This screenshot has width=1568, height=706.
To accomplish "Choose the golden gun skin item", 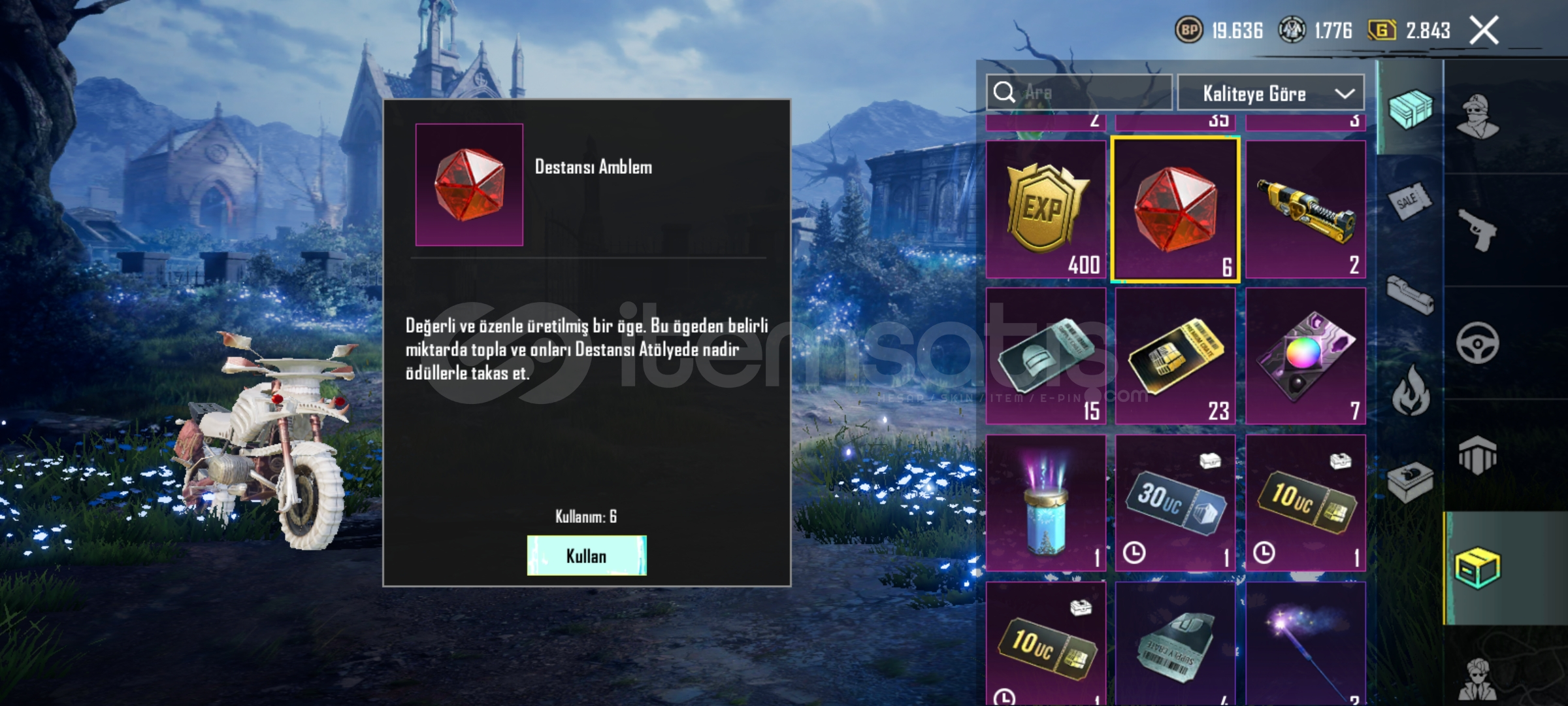I will tap(1305, 209).
